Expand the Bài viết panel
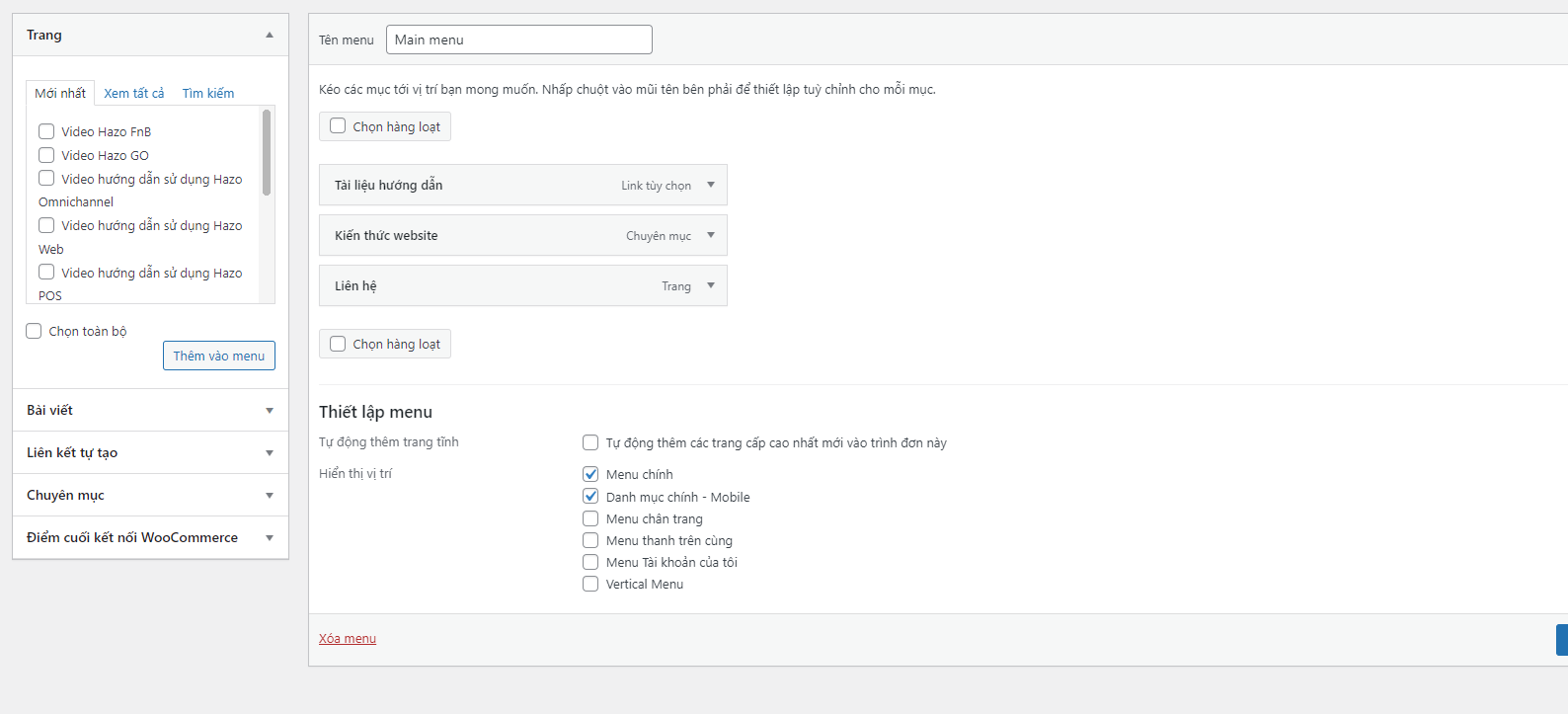 (270, 411)
